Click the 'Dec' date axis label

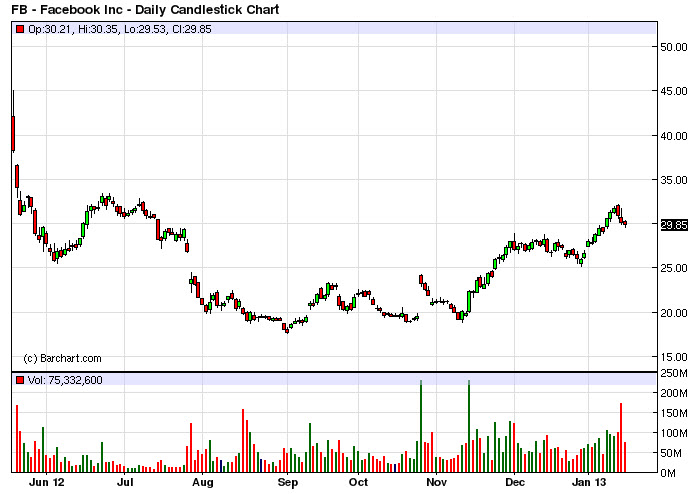tap(514, 482)
